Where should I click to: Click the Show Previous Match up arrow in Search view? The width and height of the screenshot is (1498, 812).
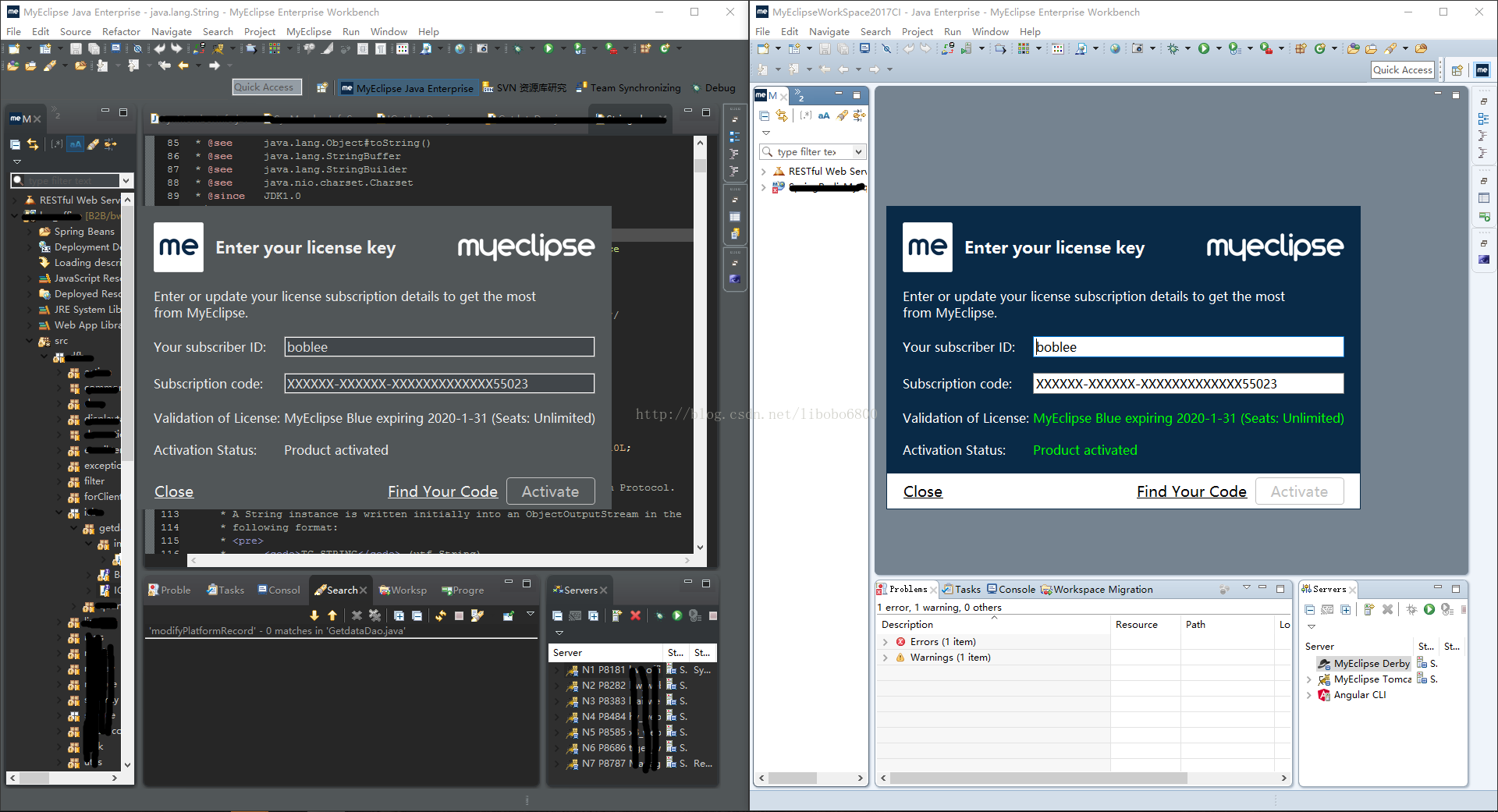332,615
